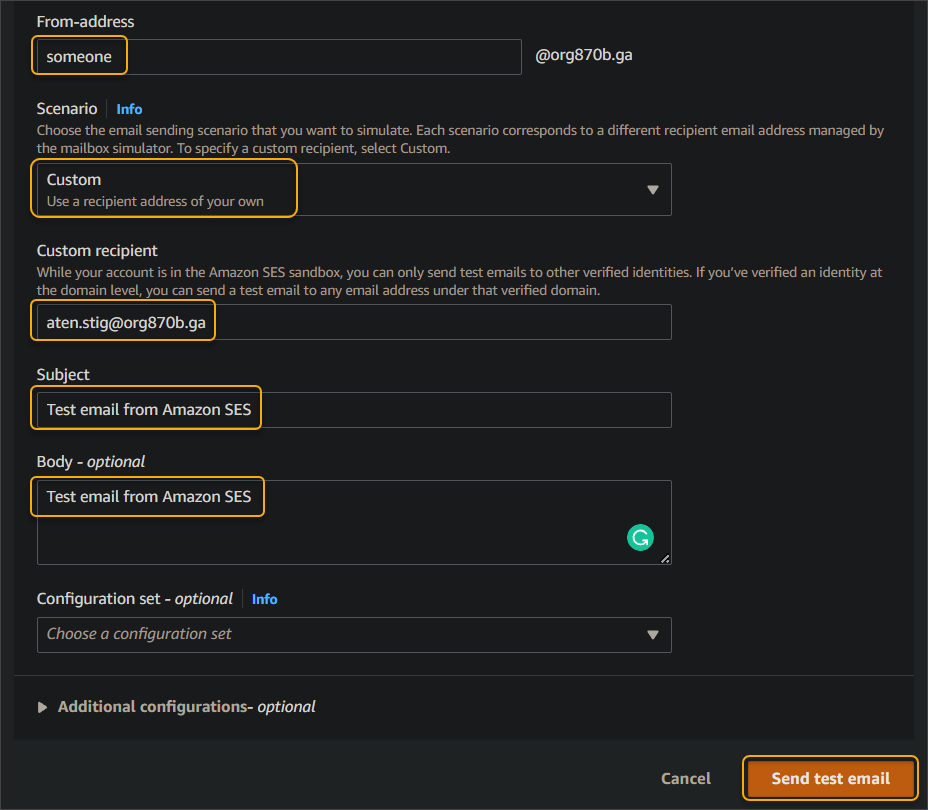The width and height of the screenshot is (928, 810).
Task: Click the @org870b.ga domain suffix text
Action: click(584, 55)
